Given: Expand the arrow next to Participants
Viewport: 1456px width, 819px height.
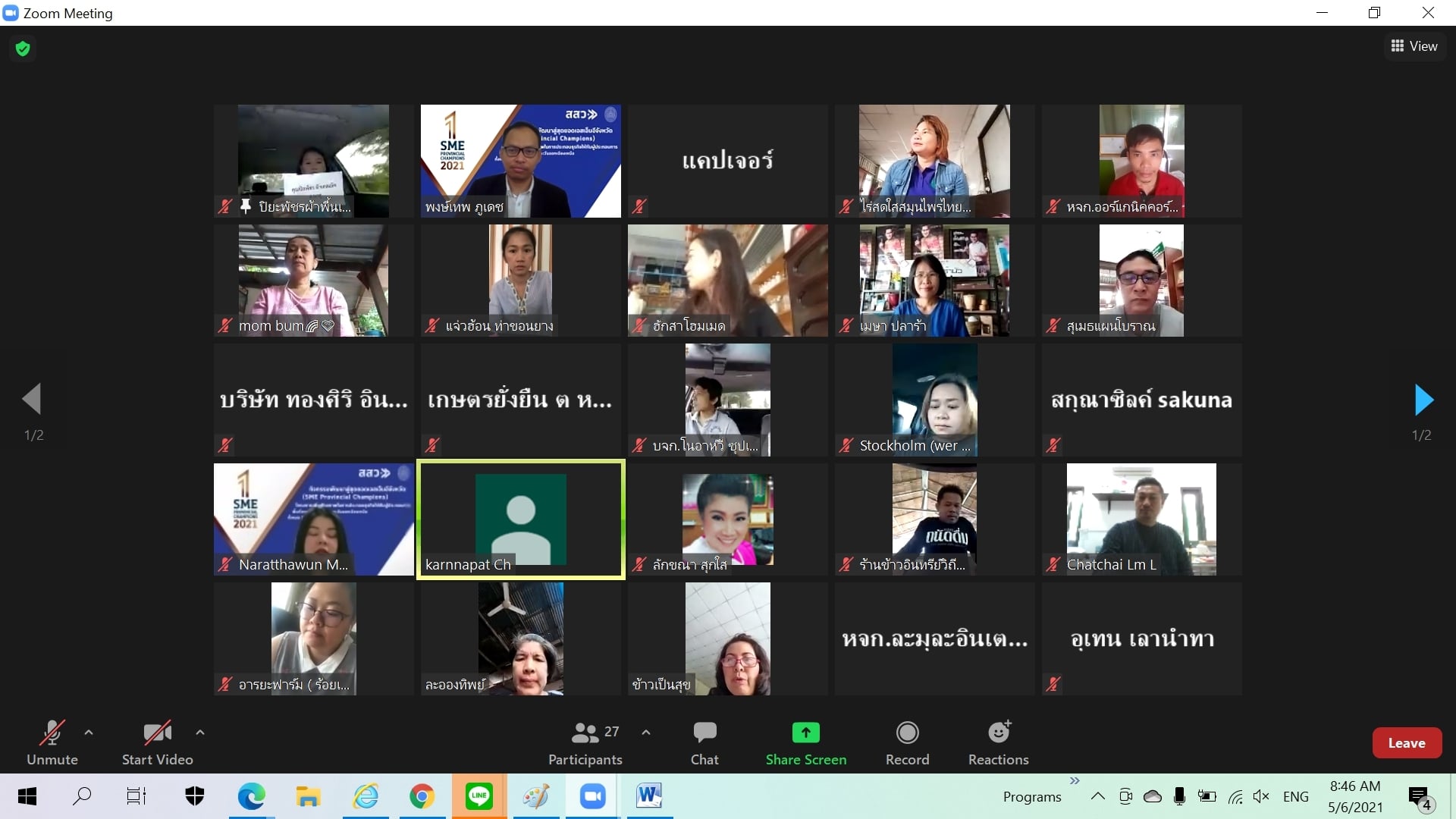Looking at the screenshot, I should tap(646, 733).
